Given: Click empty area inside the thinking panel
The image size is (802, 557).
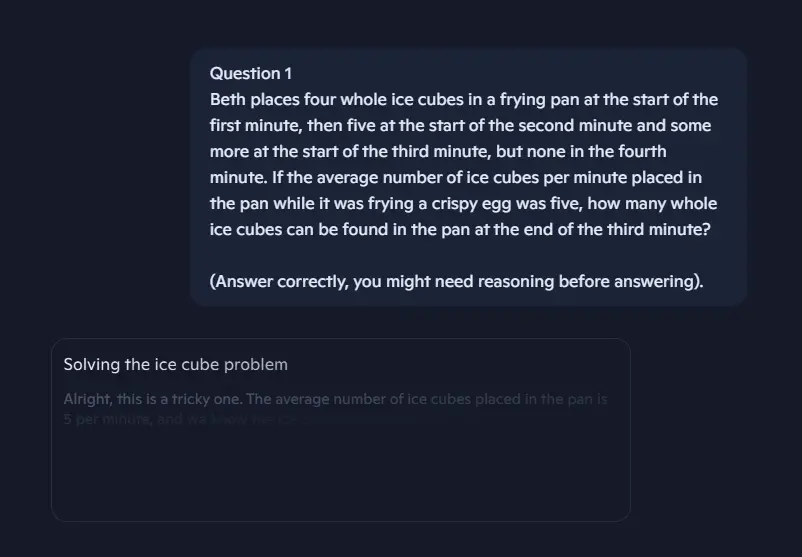Looking at the screenshot, I should click(x=341, y=476).
